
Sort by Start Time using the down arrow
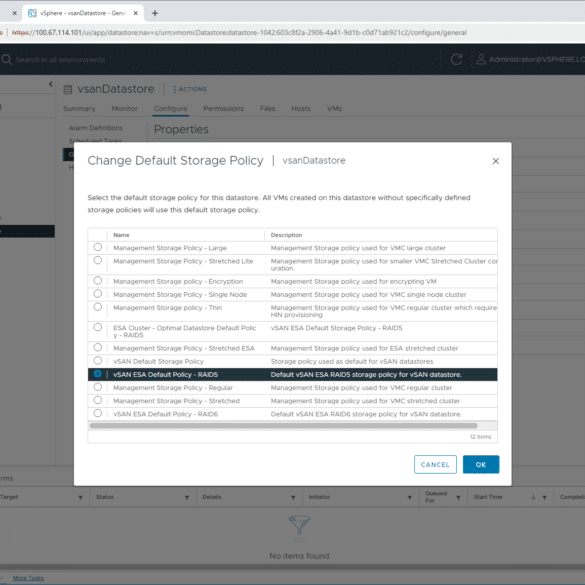coord(533,497)
